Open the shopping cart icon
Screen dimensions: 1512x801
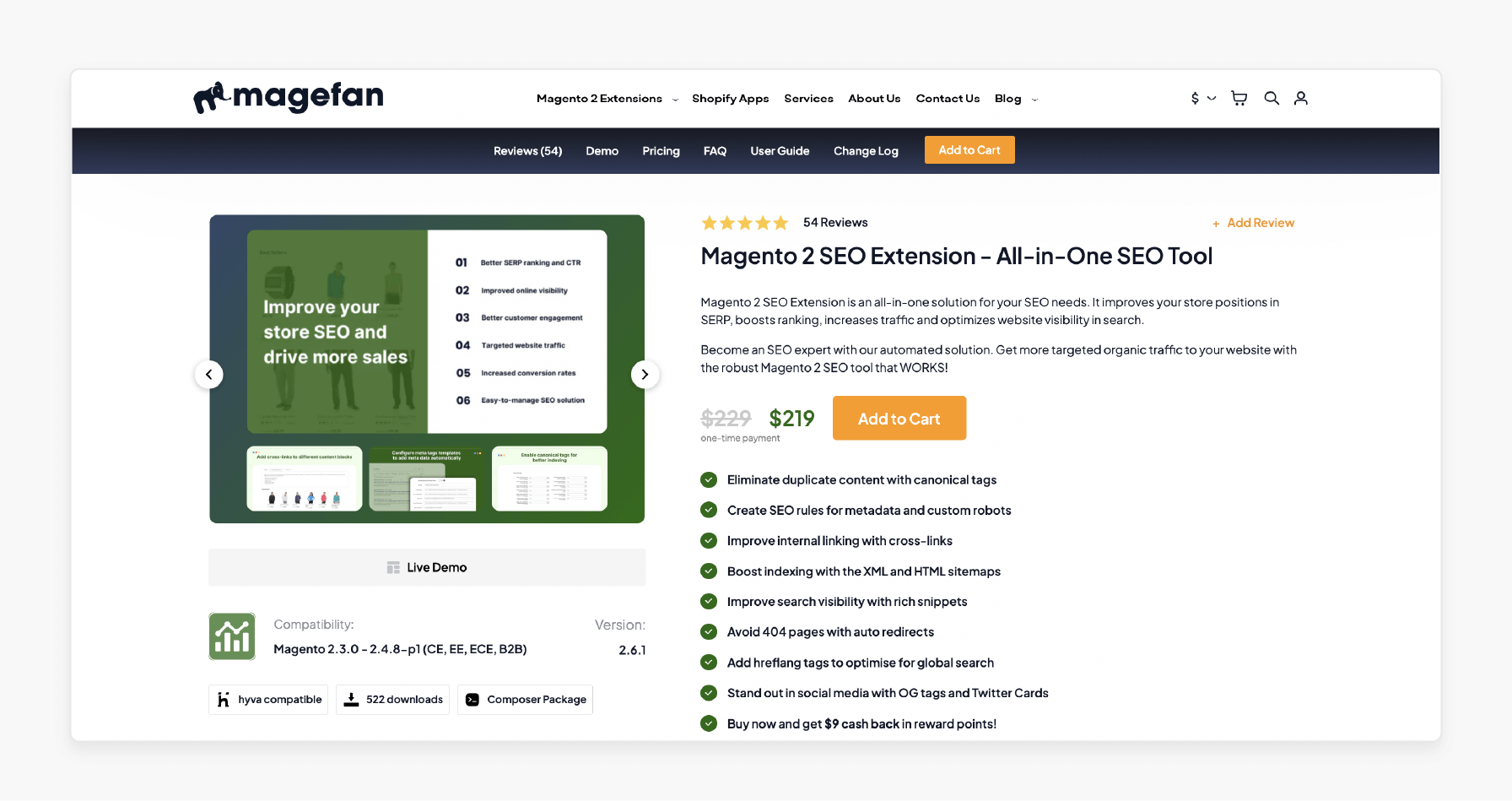click(1239, 98)
